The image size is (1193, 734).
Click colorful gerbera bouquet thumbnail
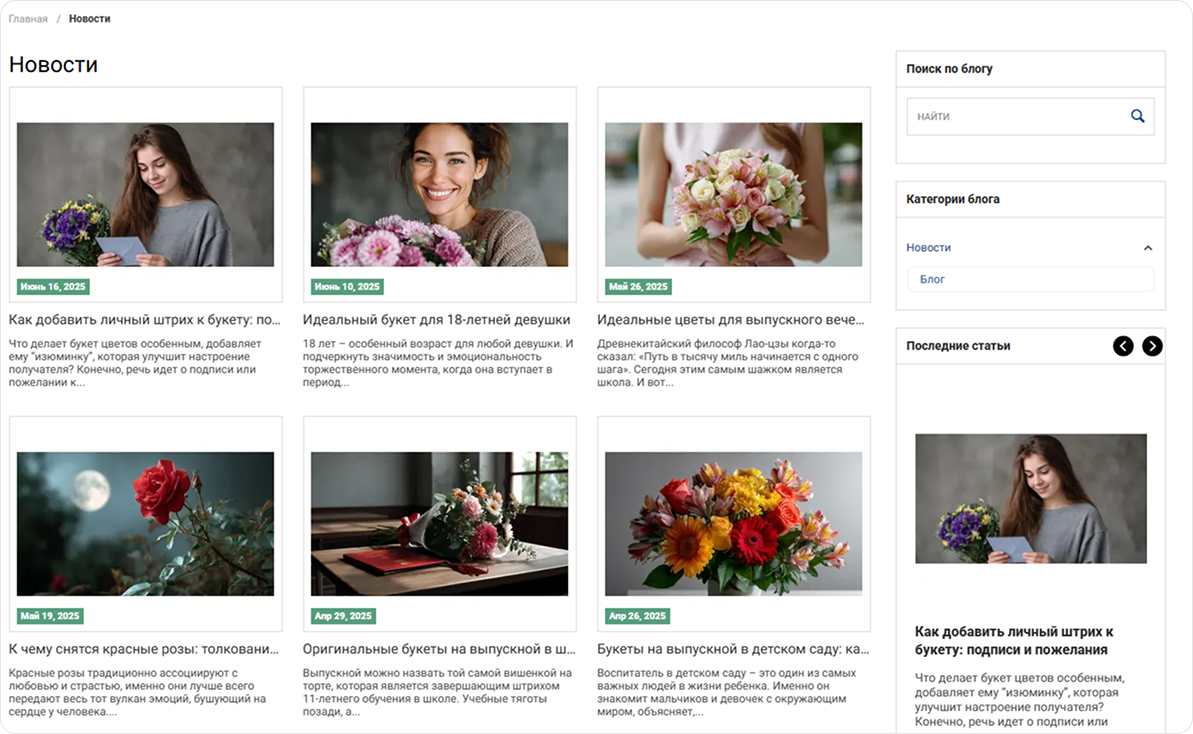[733, 523]
